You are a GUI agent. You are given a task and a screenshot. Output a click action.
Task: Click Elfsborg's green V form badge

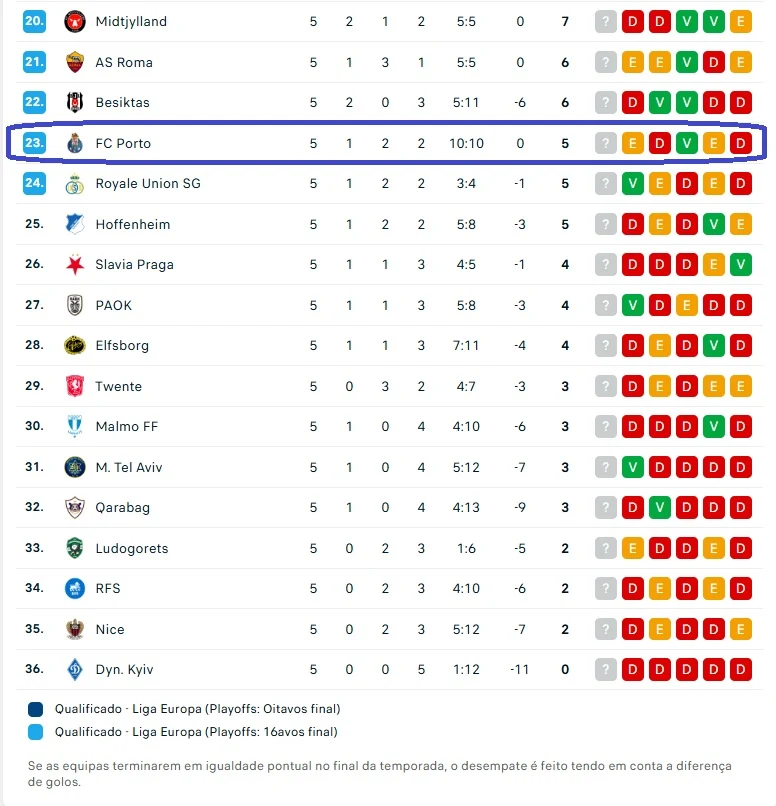[713, 345]
